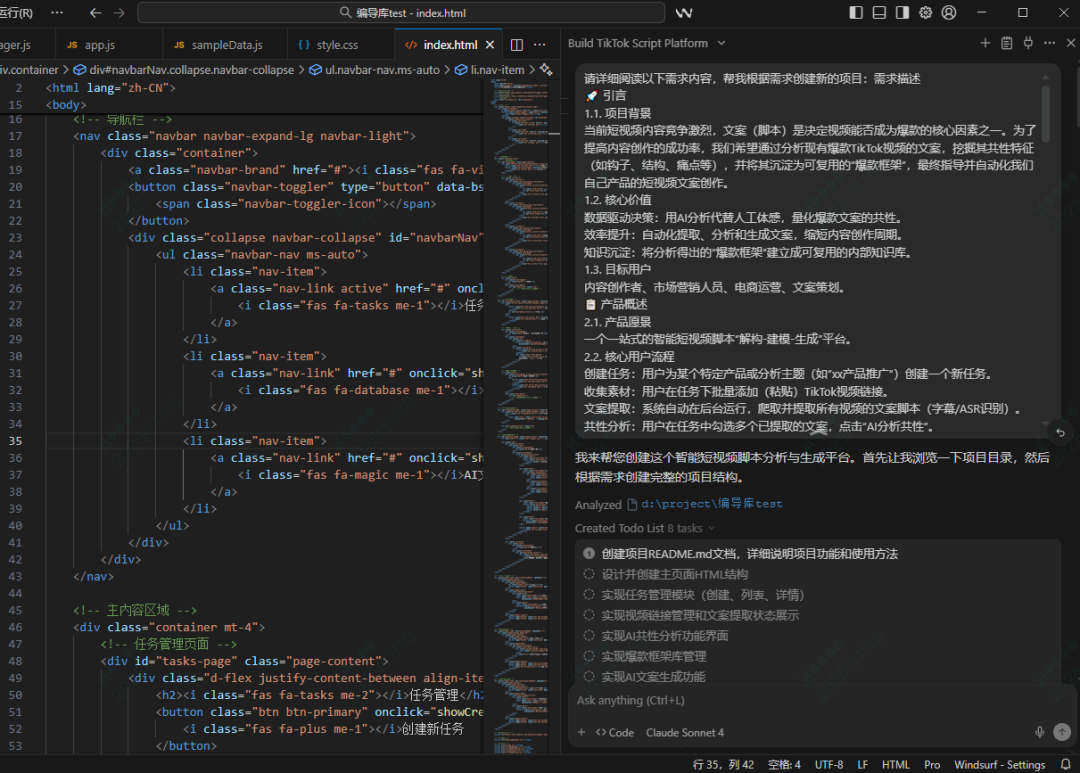Start a new Cascade conversation
1080x773 pixels.
click(985, 43)
